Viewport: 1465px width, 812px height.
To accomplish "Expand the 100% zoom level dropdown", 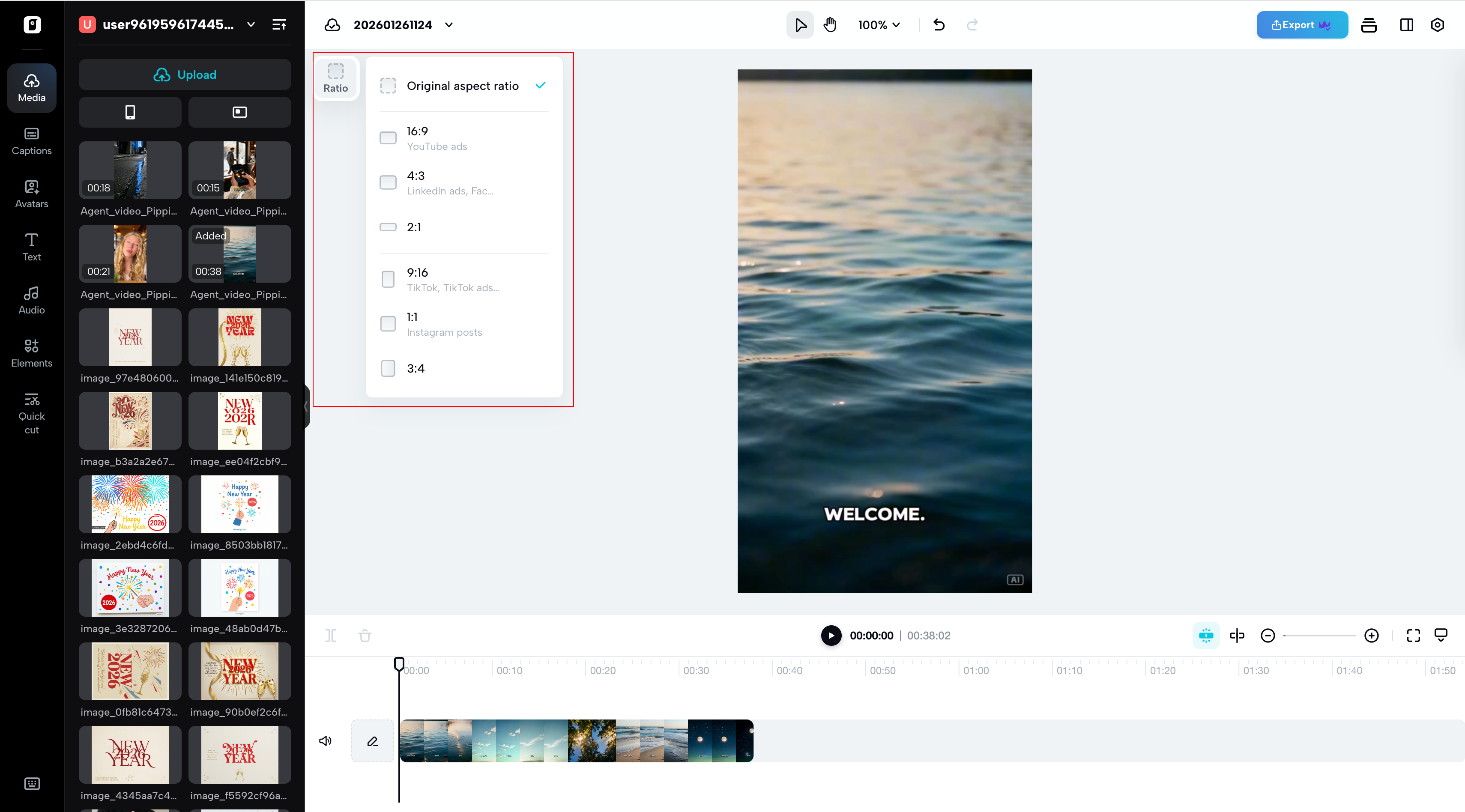I will [879, 24].
